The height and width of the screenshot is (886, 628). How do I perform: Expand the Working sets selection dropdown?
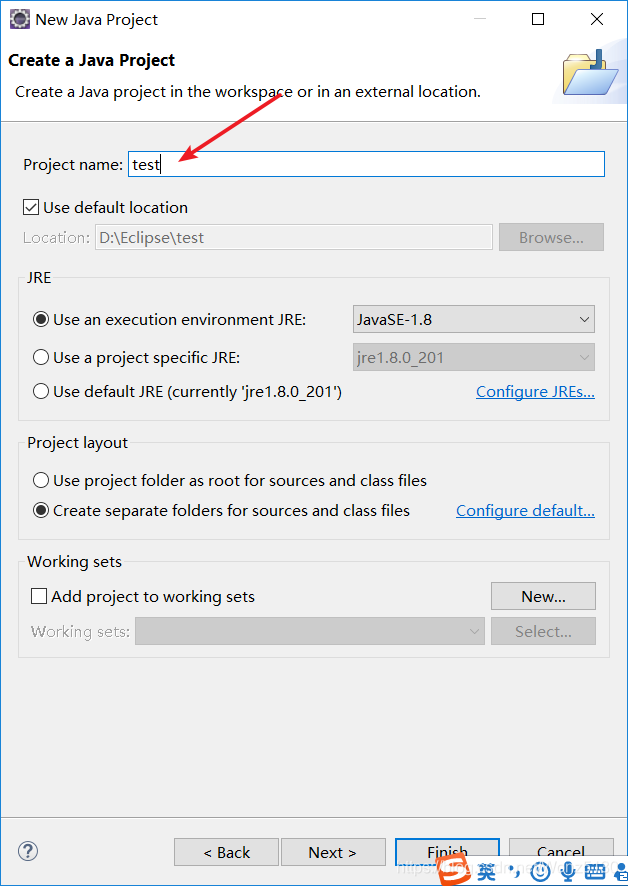point(474,631)
